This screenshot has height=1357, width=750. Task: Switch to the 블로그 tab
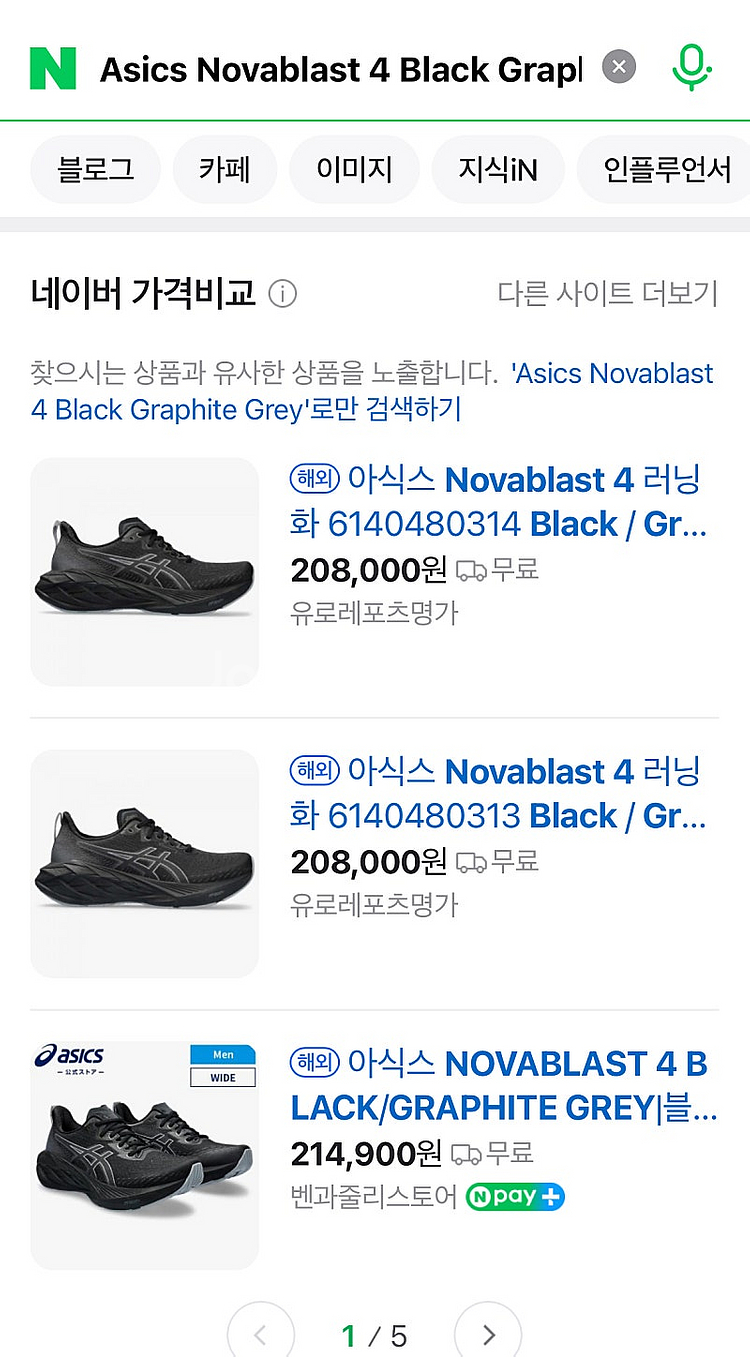pyautogui.click(x=96, y=169)
